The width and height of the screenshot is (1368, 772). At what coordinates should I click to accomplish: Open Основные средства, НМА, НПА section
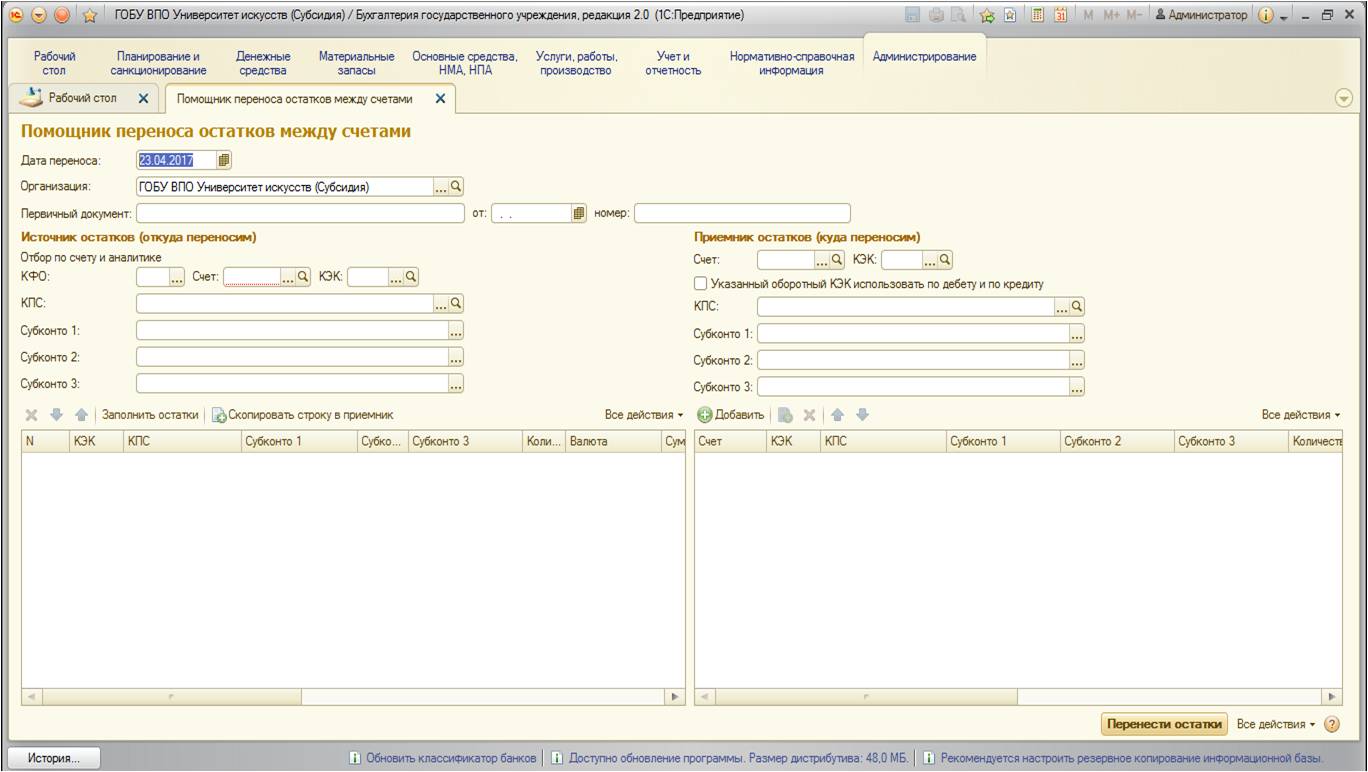465,63
